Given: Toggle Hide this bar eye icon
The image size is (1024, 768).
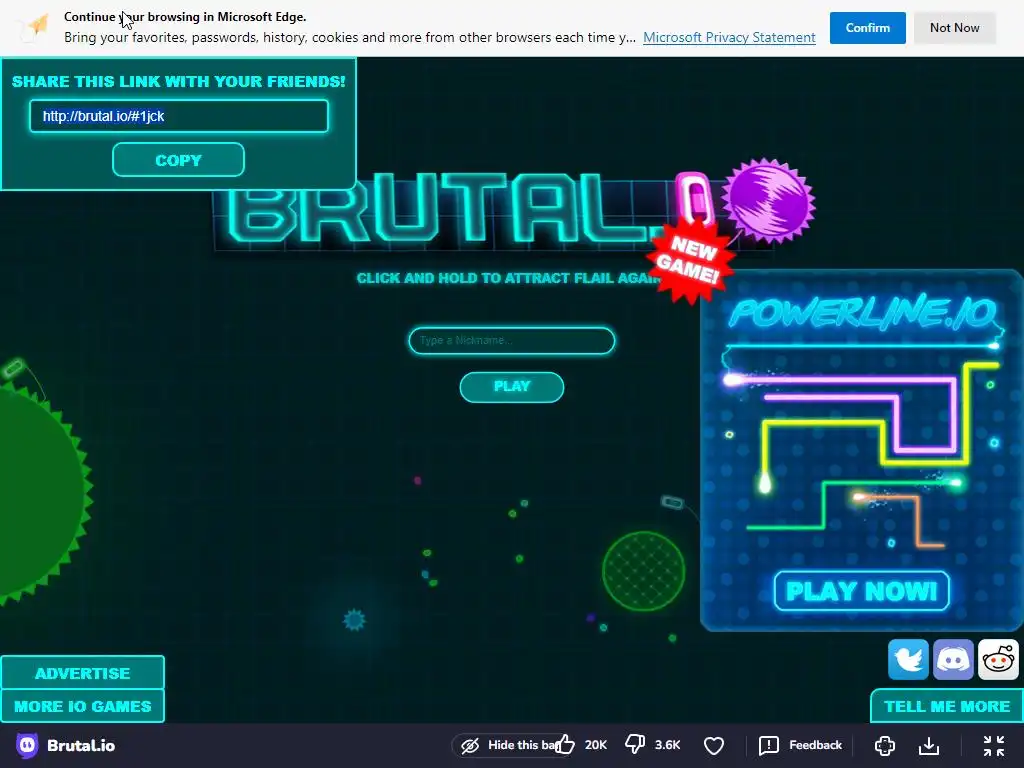Looking at the screenshot, I should pyautogui.click(x=470, y=745).
